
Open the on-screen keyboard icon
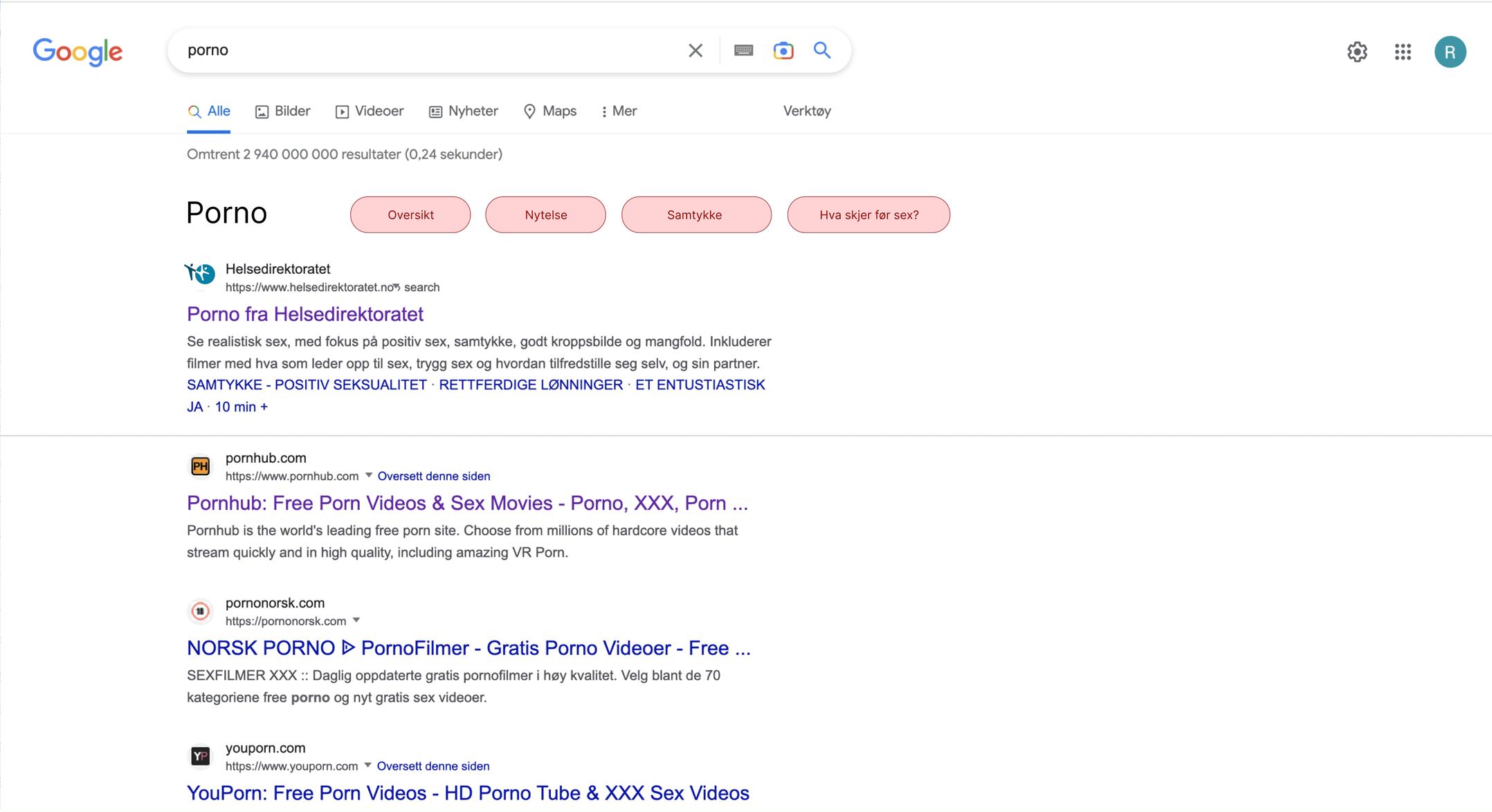(743, 50)
